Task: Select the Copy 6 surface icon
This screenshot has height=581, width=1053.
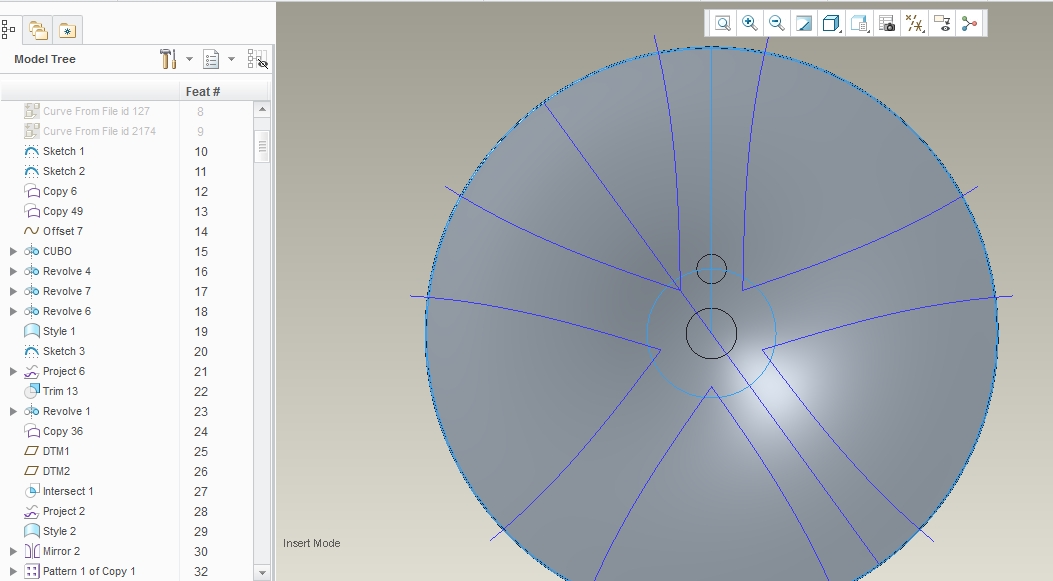Action: [32, 191]
